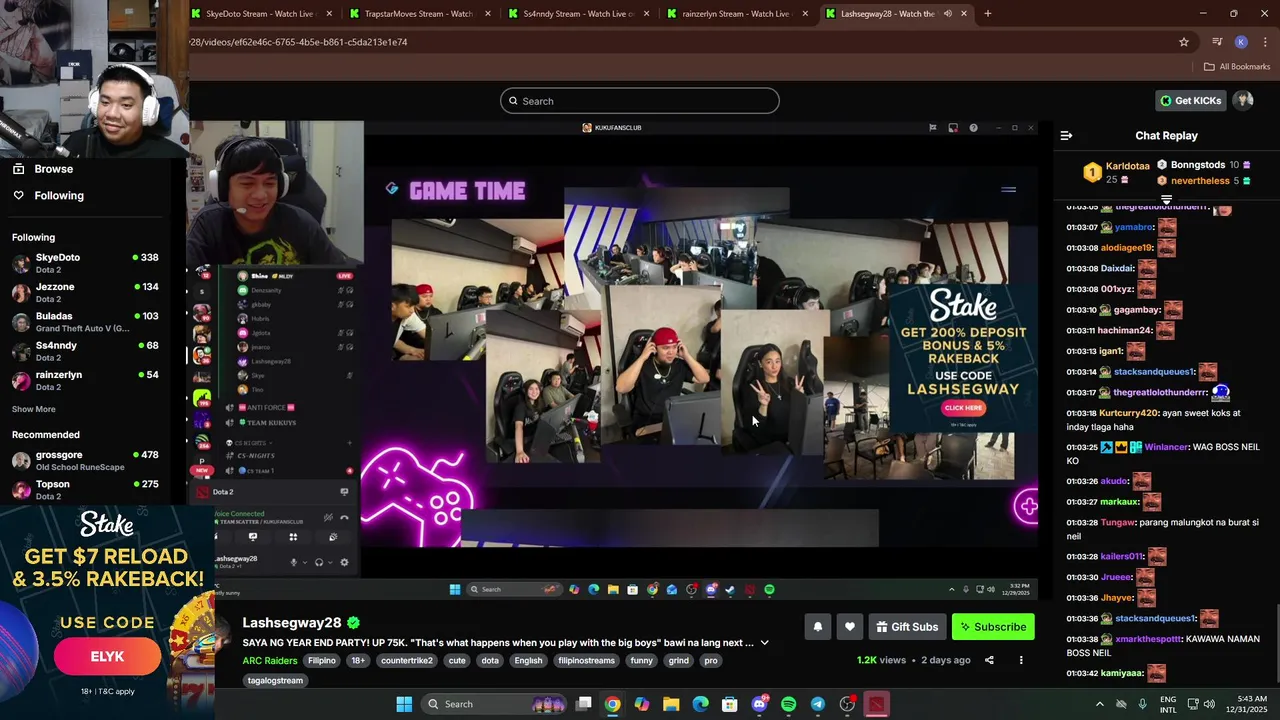Open Discord from the taskbar

(759, 704)
